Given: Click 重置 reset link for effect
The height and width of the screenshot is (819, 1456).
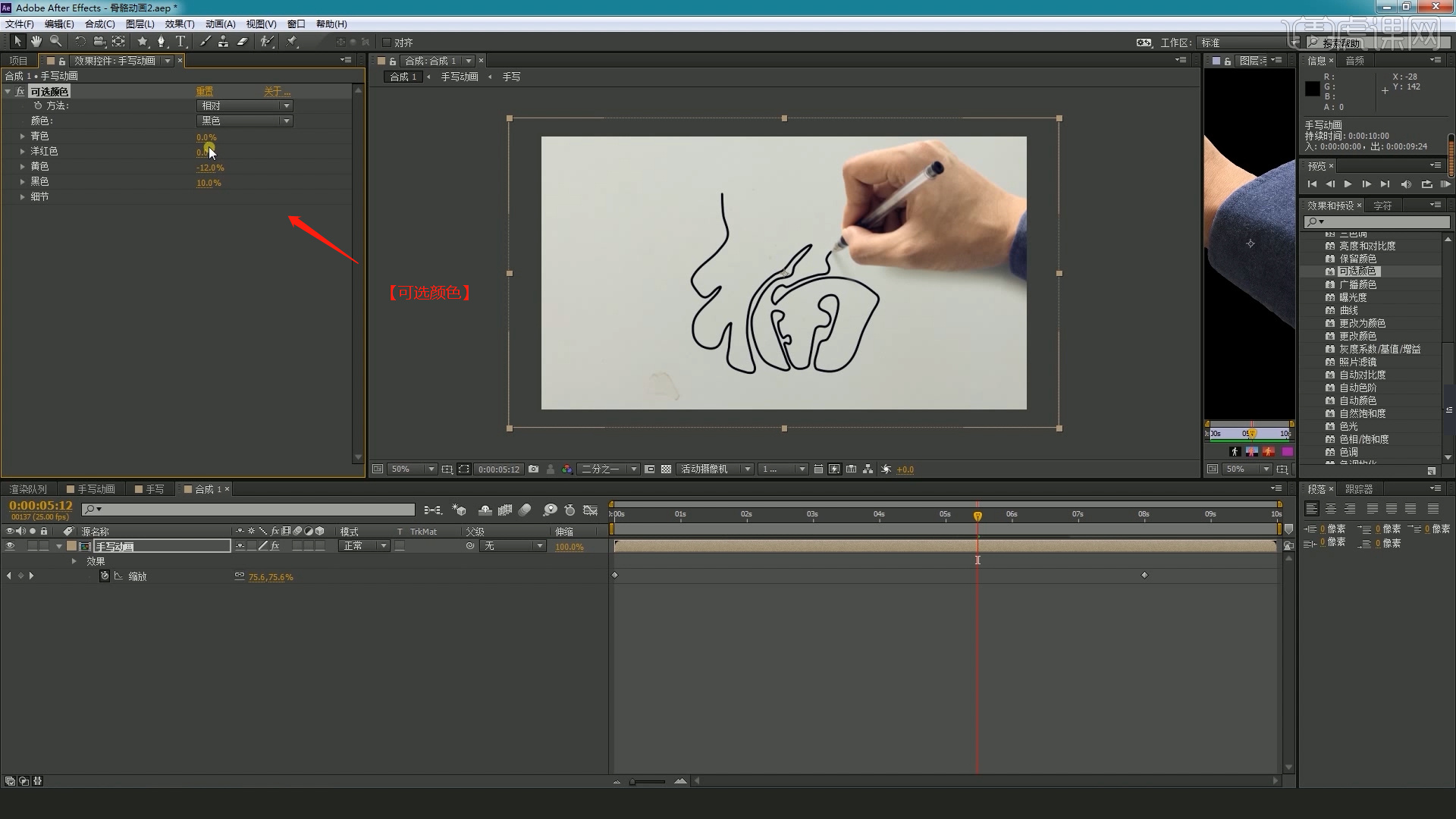Looking at the screenshot, I should 205,92.
